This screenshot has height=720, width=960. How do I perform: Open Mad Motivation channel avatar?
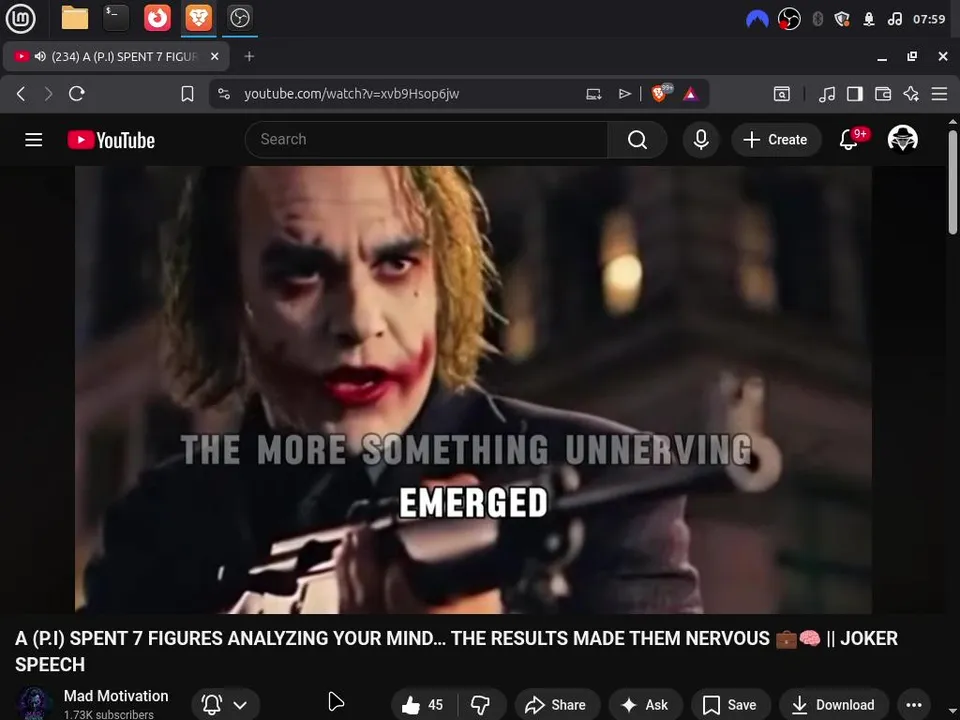pos(33,703)
